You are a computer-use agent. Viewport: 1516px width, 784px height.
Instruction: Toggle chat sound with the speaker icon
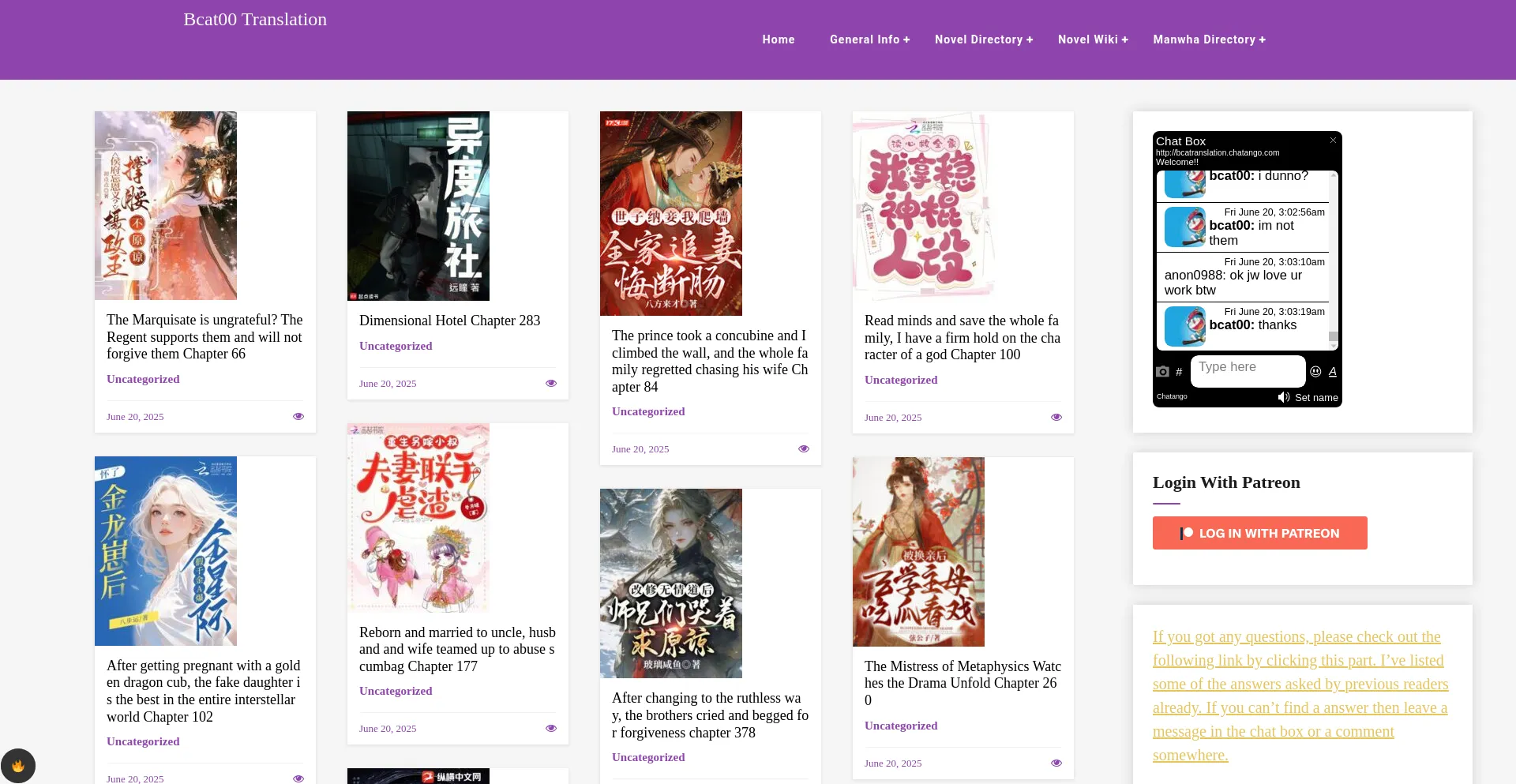(x=1284, y=397)
